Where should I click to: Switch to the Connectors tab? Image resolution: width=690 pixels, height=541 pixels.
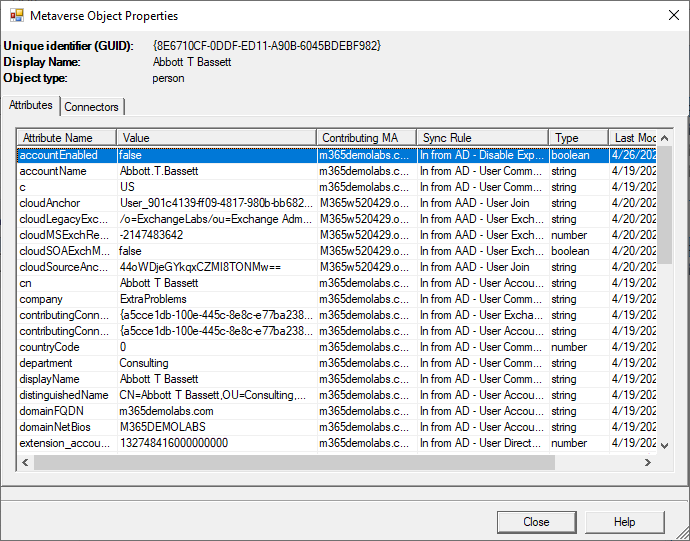pyautogui.click(x=92, y=107)
